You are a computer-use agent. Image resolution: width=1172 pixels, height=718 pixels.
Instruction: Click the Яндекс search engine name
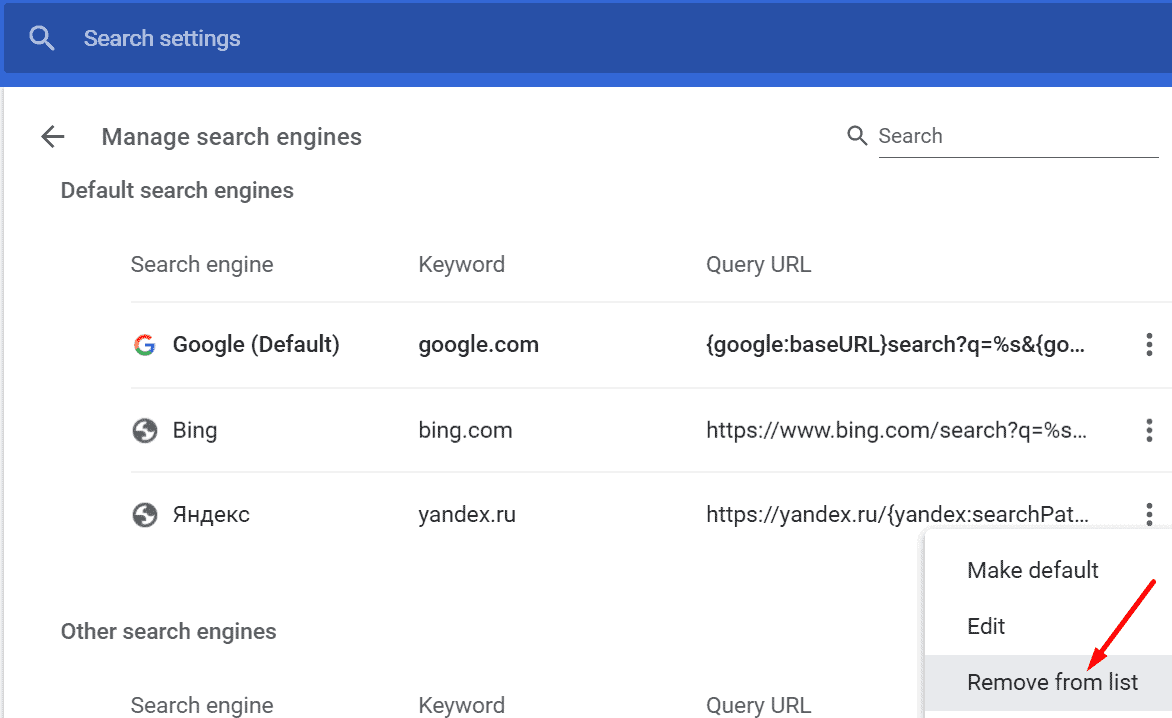point(211,515)
